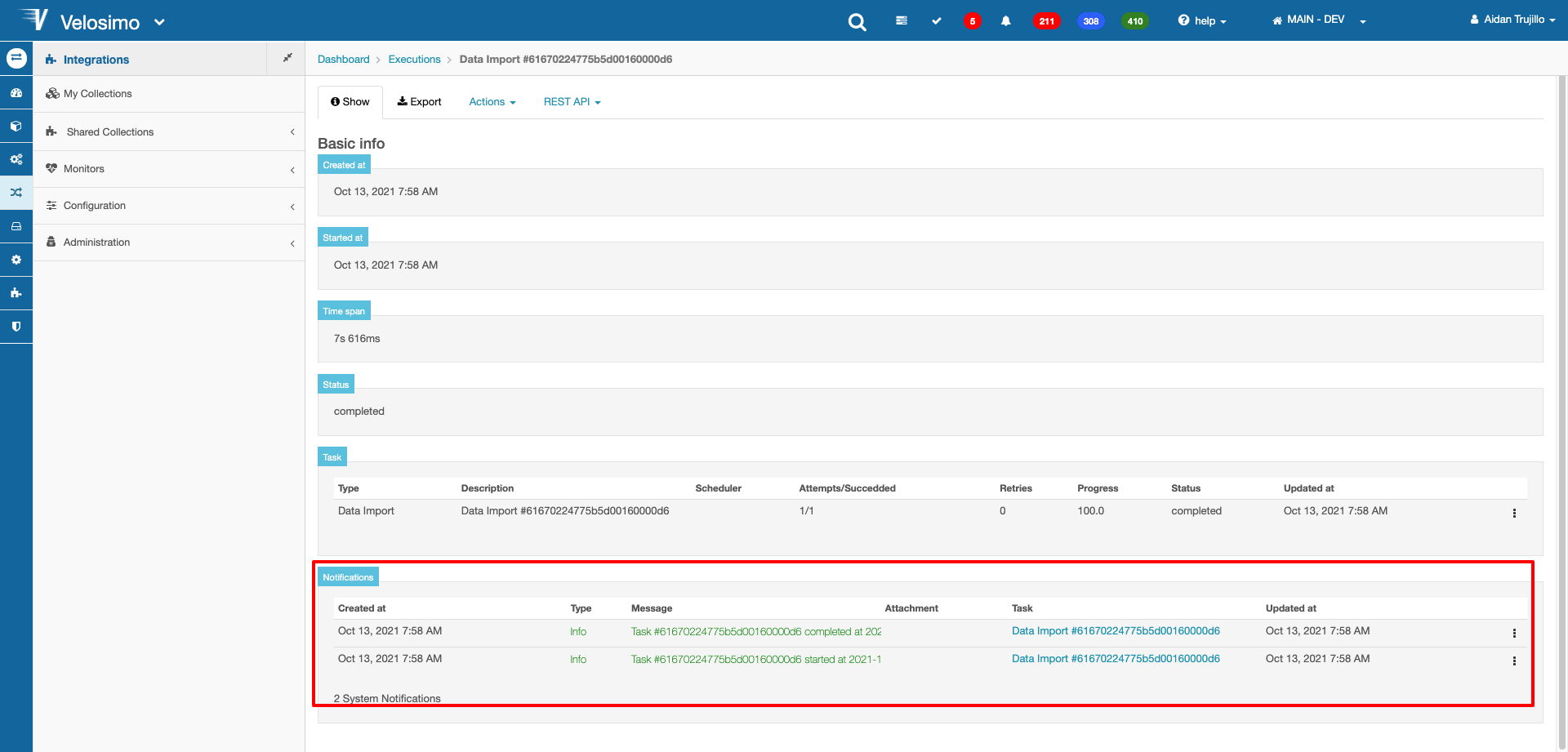The width and height of the screenshot is (1568, 752).
Task: Click the Info type of the second notification
Action: (578, 660)
